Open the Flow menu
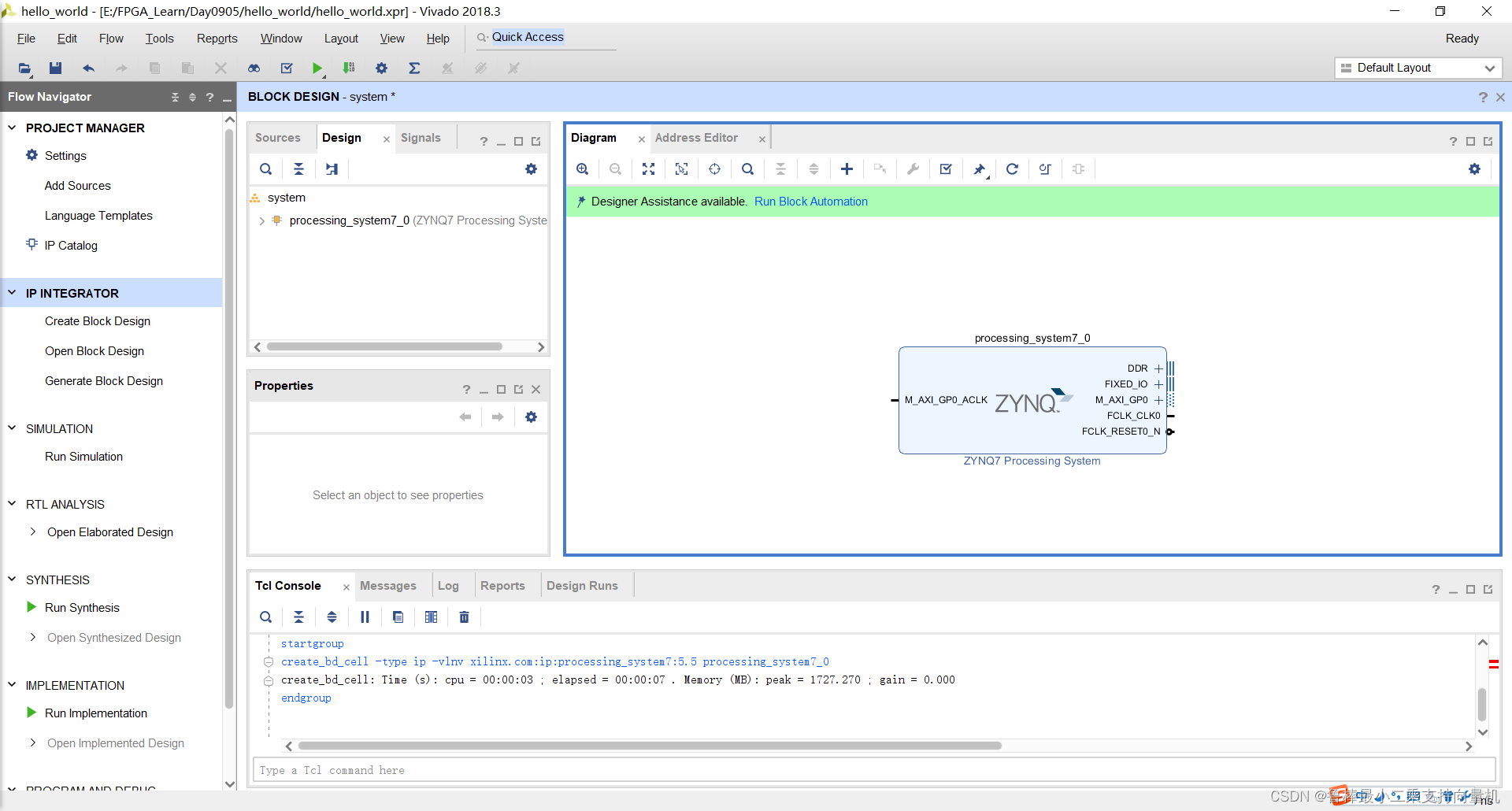1512x811 pixels. (111, 39)
